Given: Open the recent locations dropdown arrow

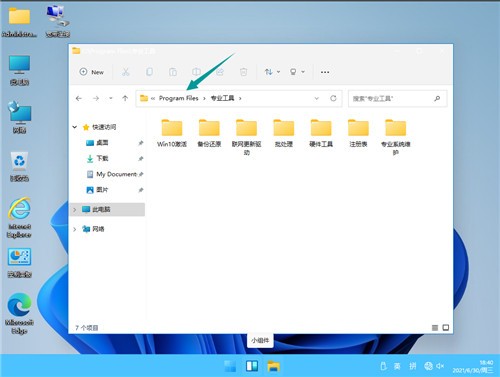Looking at the screenshot, I should click(111, 98).
